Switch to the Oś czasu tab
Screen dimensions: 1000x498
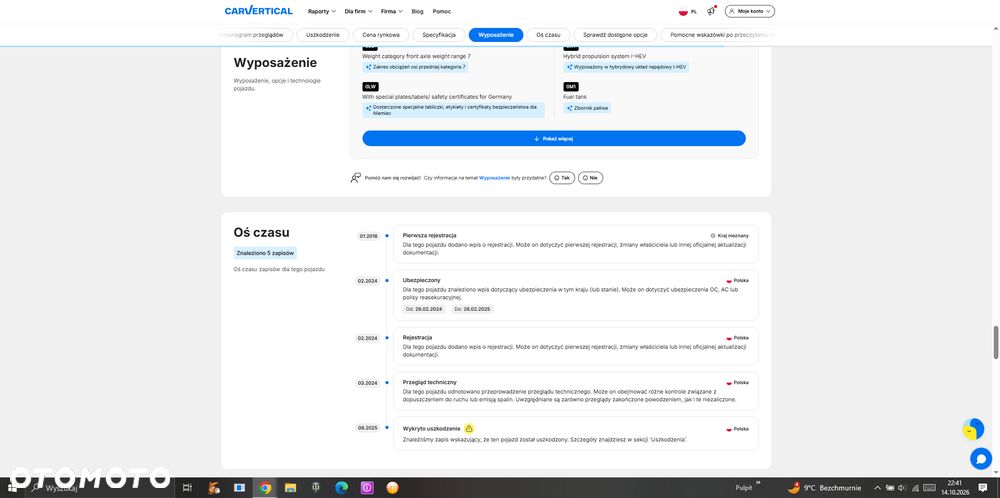pos(548,35)
